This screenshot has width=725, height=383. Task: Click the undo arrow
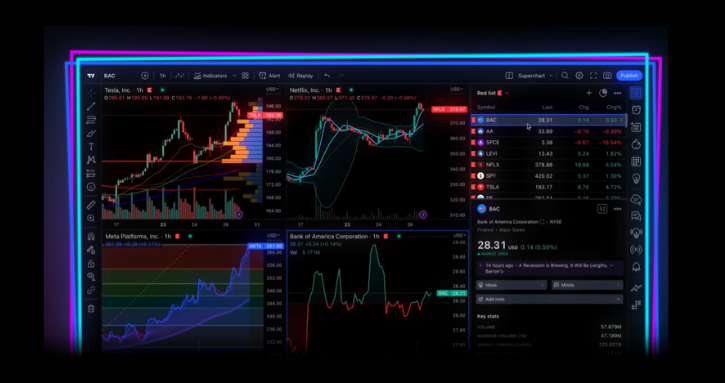(327, 76)
